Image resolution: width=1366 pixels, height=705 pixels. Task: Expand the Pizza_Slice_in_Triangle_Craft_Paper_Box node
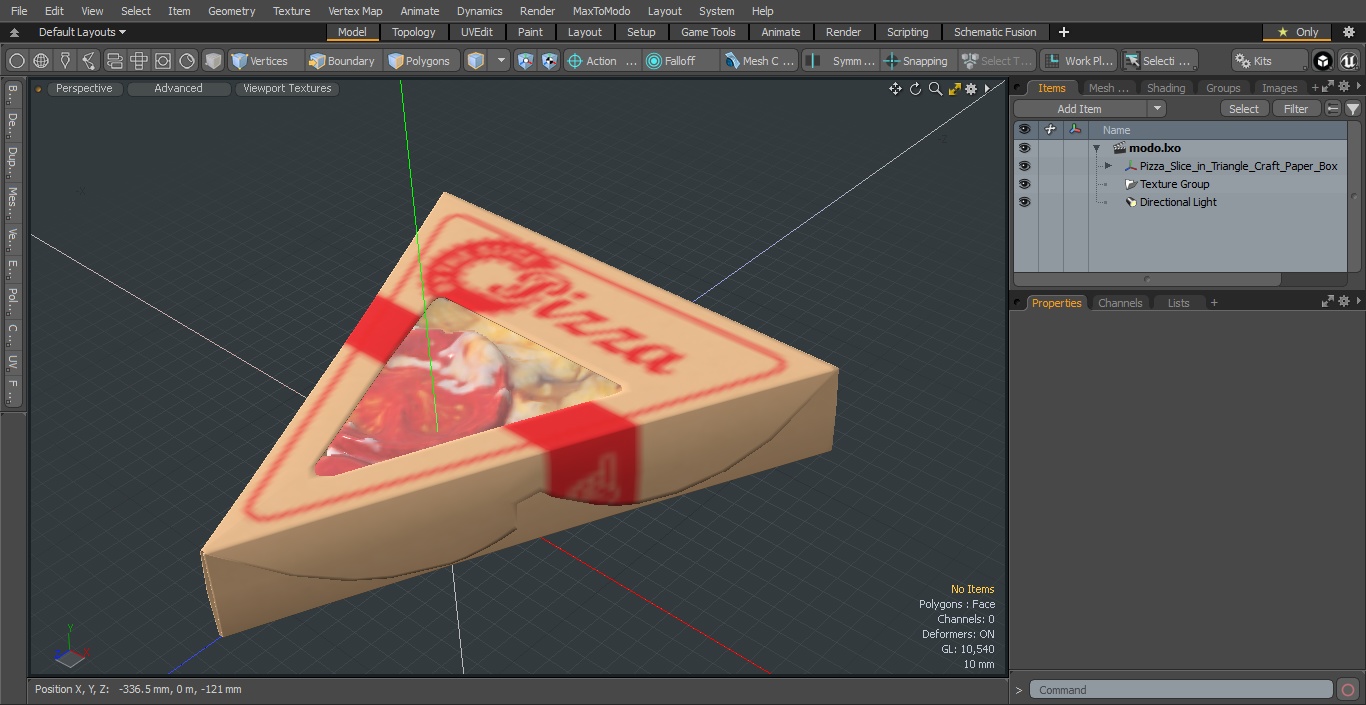(1108, 166)
